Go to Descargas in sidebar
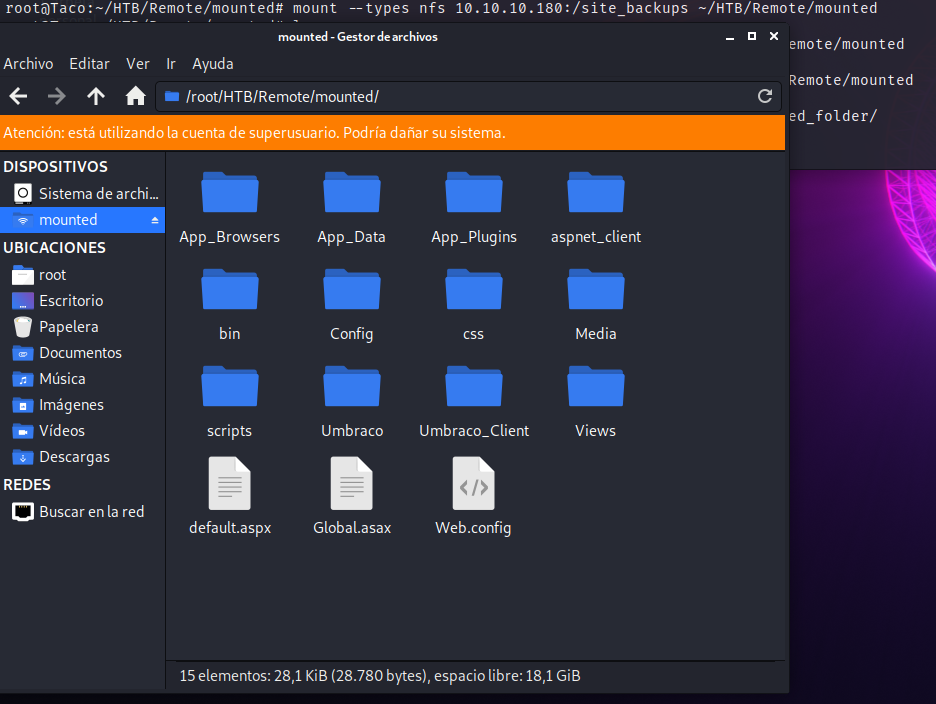The height and width of the screenshot is (704, 936). point(74,457)
